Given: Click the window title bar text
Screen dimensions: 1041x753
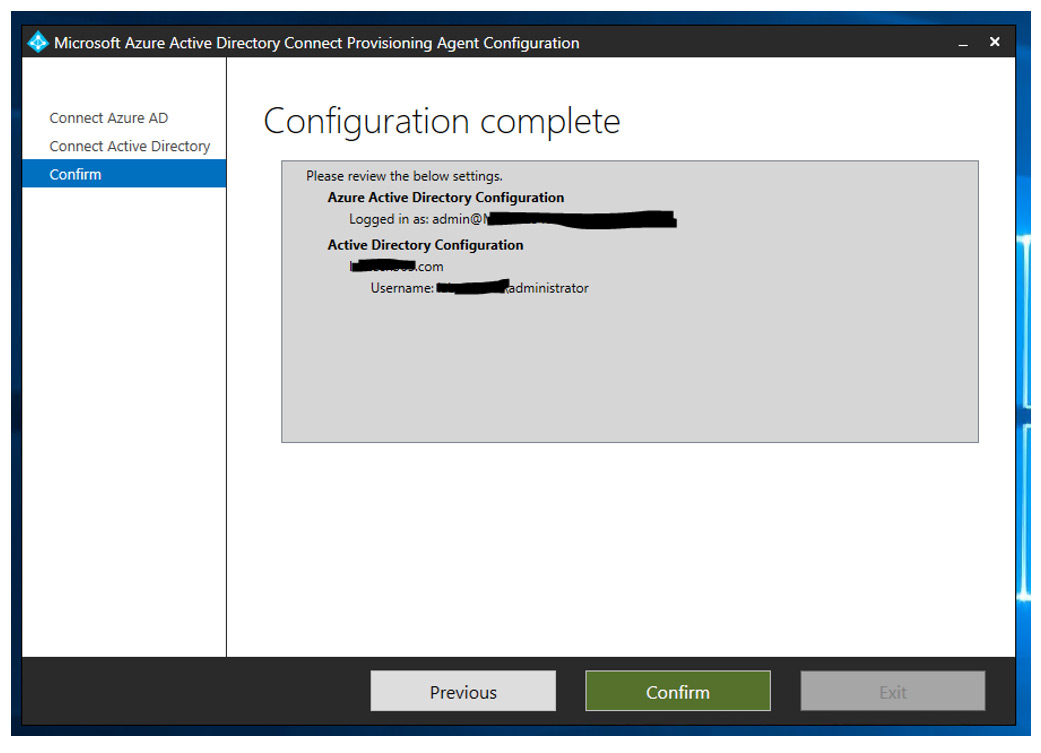Looking at the screenshot, I should click(317, 43).
